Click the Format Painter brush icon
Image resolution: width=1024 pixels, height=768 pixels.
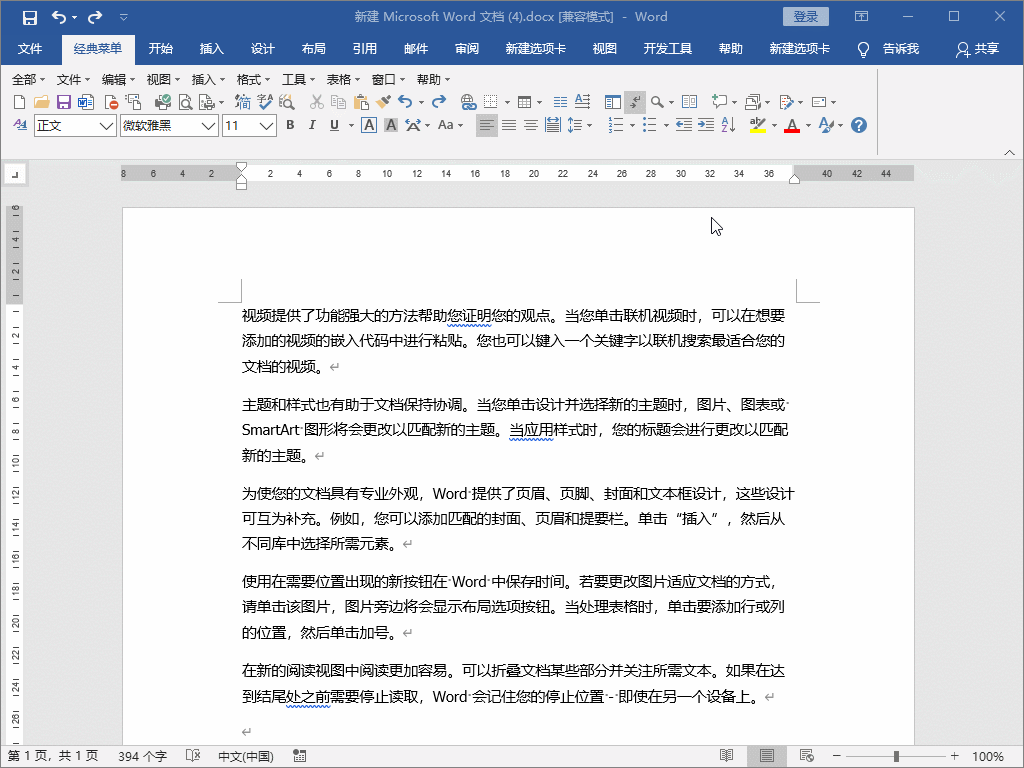pos(383,102)
